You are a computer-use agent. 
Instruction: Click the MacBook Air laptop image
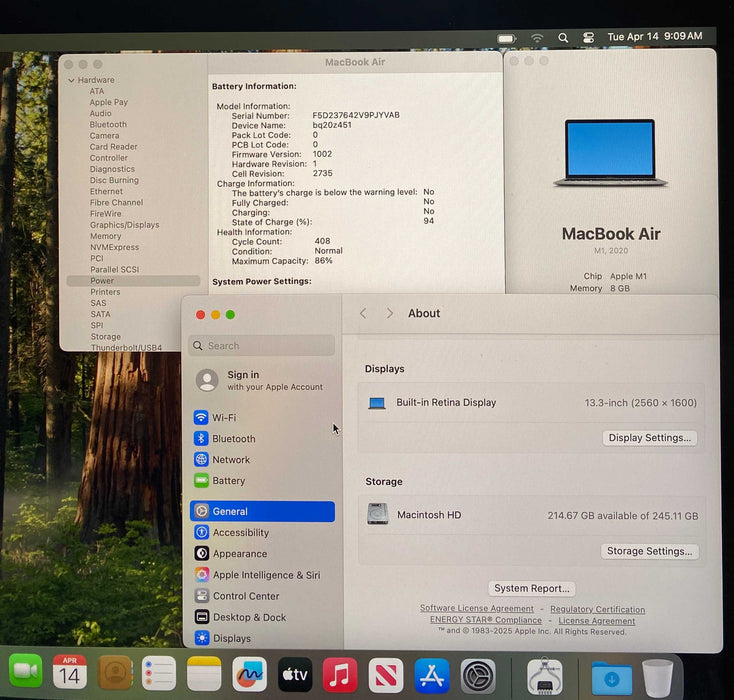(610, 154)
